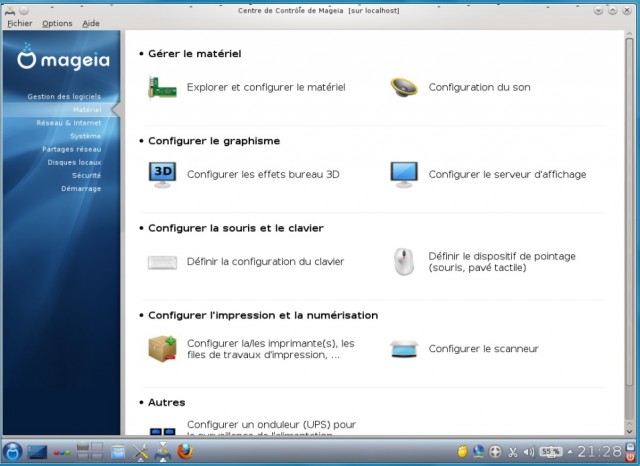
Task: Open Définir le dispositif de pointage
Action: (x=502, y=262)
